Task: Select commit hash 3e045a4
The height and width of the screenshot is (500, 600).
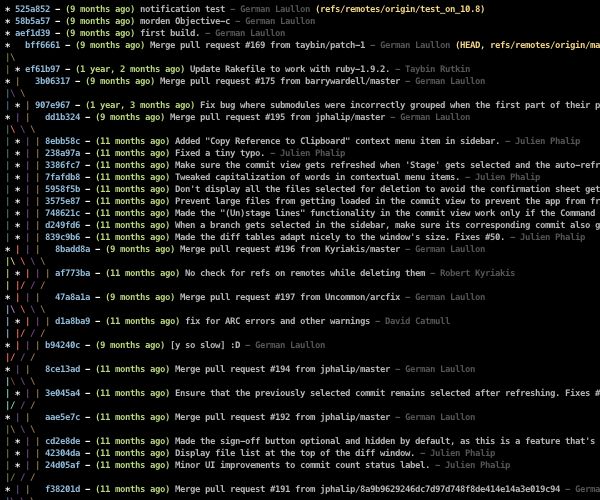Action: coord(63,393)
